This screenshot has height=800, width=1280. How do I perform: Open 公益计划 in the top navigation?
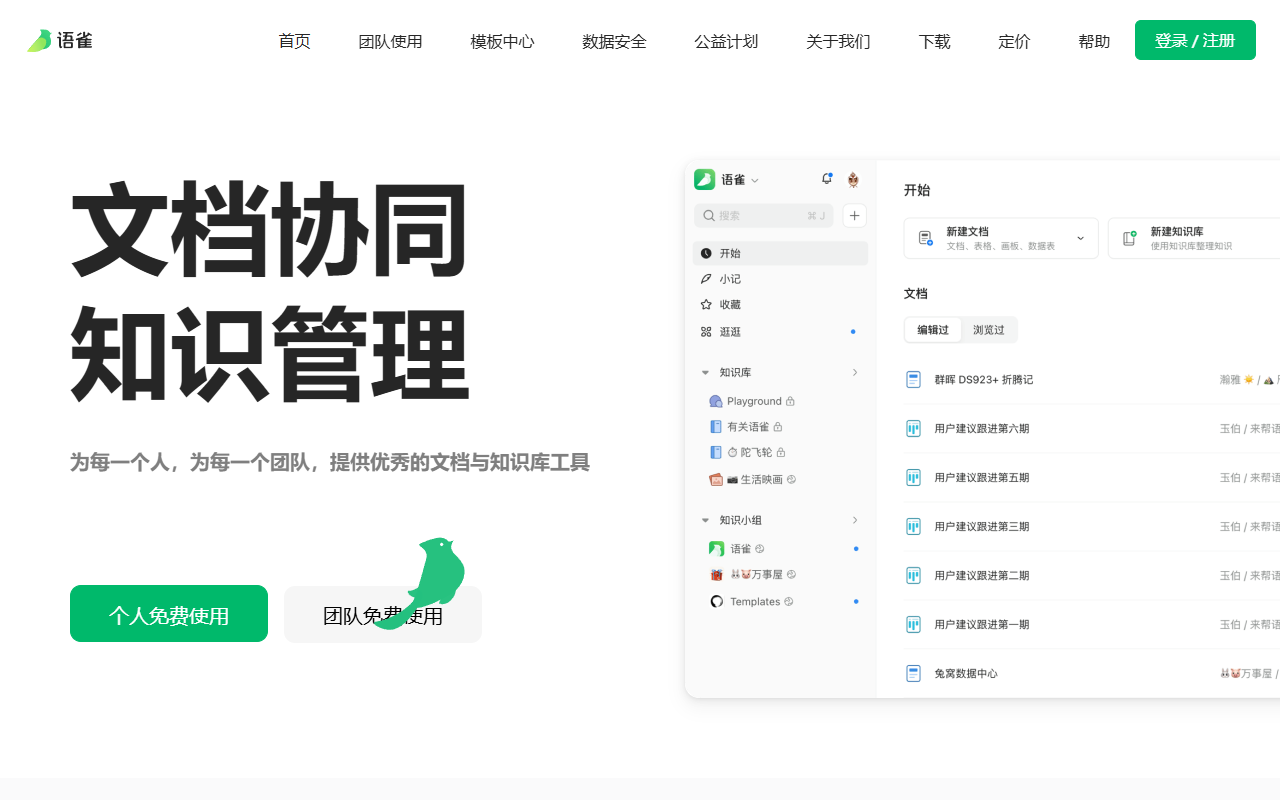(726, 41)
